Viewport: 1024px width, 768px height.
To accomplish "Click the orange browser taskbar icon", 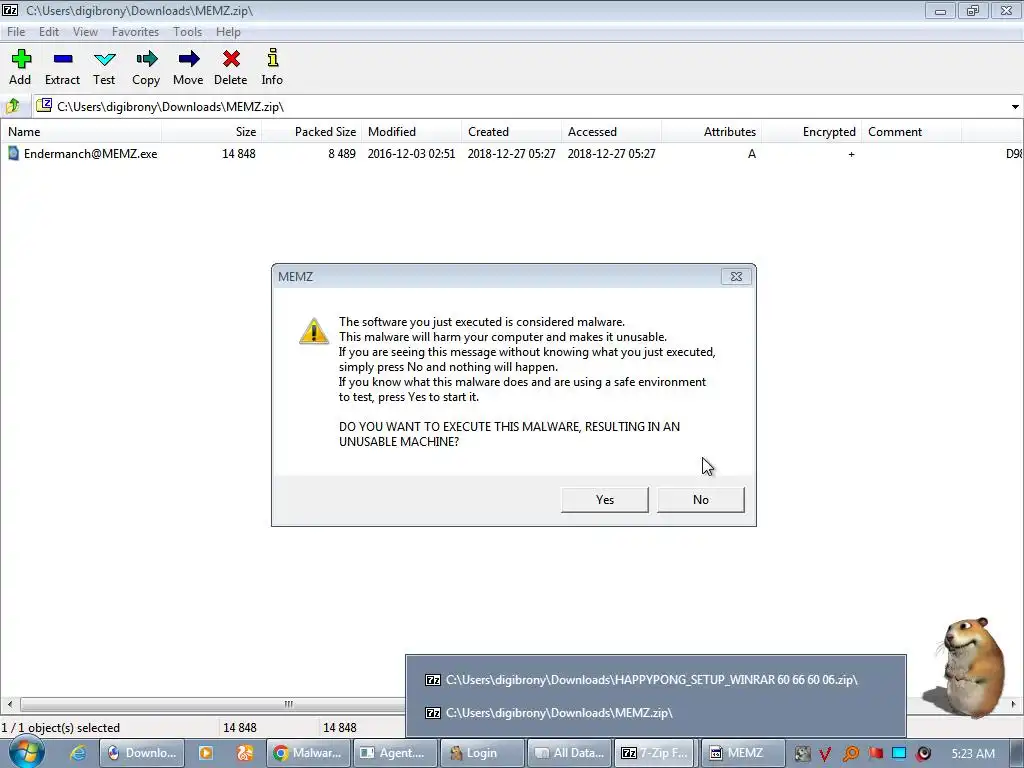I will (245, 753).
